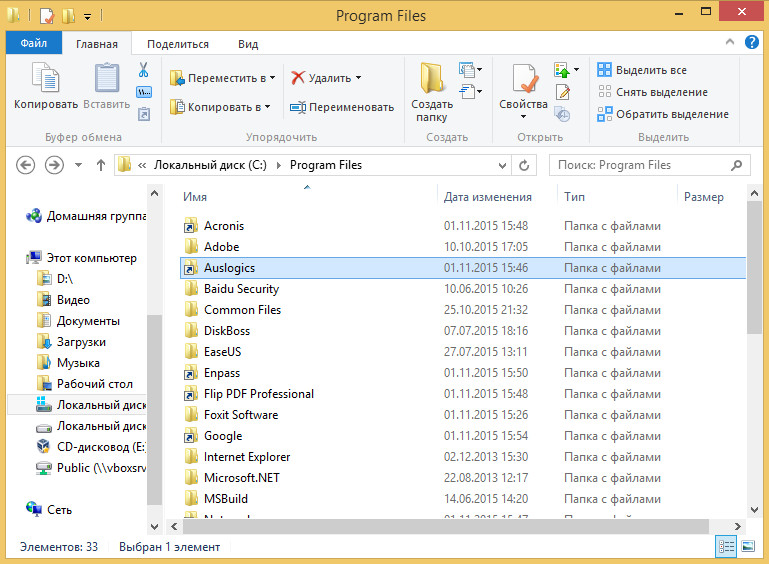769x564 pixels.
Task: Open the Easy access dropdown icon
Action: tap(470, 92)
